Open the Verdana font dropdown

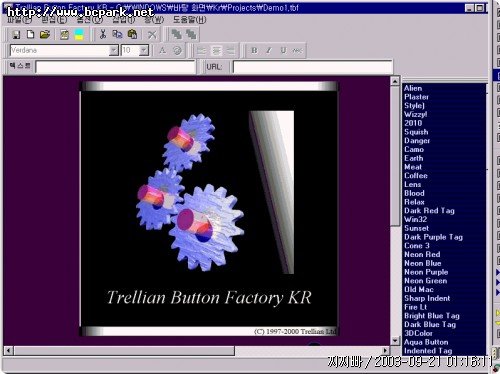[x=114, y=50]
